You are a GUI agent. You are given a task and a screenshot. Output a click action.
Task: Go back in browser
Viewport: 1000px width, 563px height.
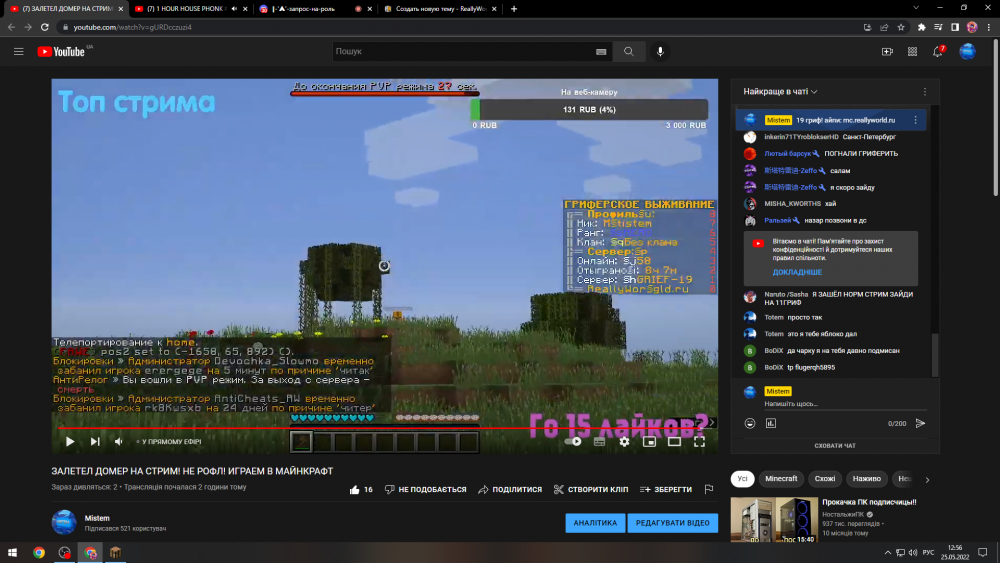(x=11, y=27)
